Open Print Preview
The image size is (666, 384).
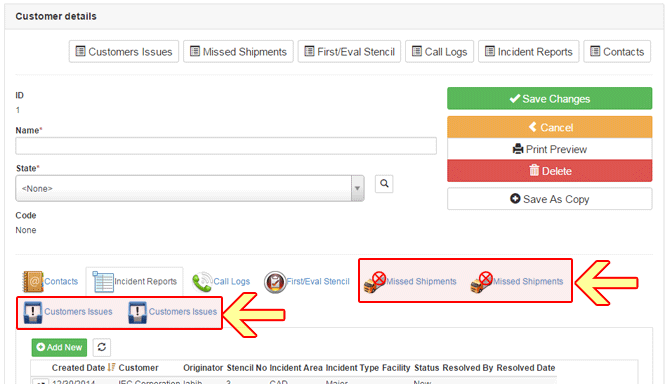pyautogui.click(x=549, y=149)
